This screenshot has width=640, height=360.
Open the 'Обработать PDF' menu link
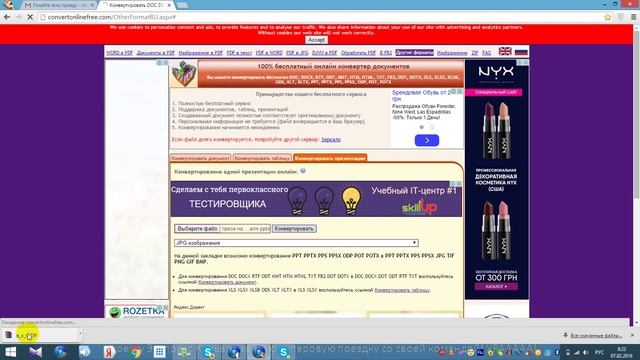pyautogui.click(x=358, y=53)
